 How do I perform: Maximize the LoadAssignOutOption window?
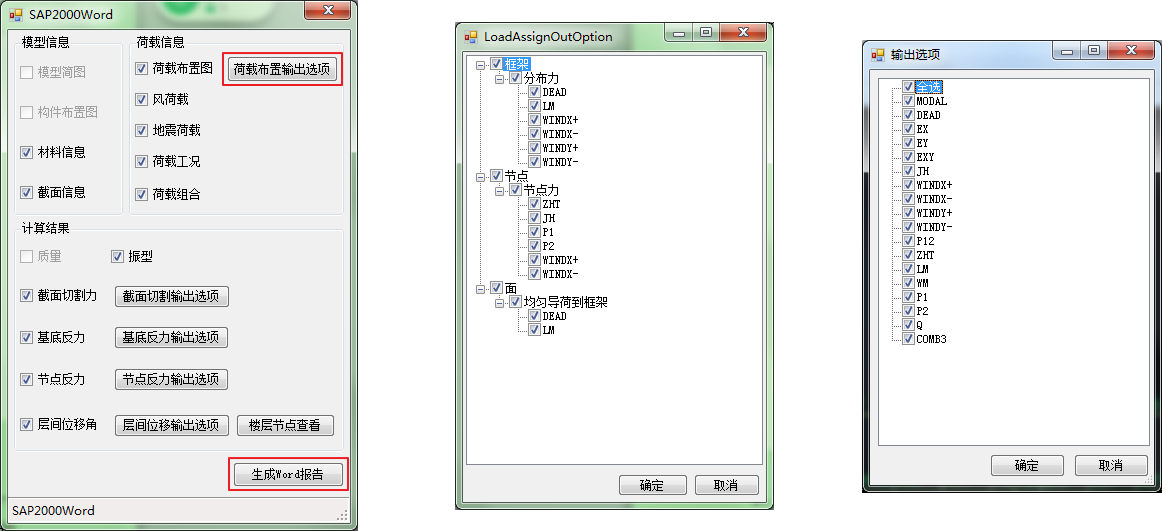pos(706,33)
